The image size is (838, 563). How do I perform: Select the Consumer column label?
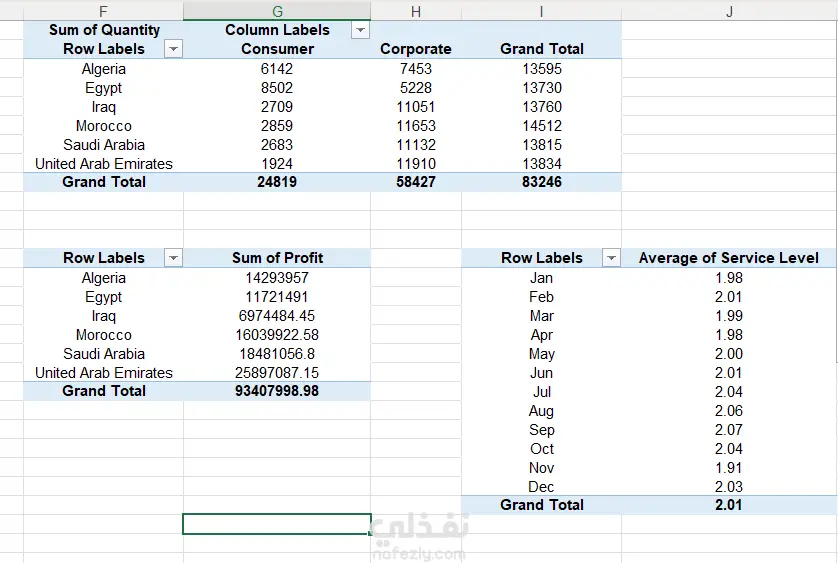tap(277, 49)
